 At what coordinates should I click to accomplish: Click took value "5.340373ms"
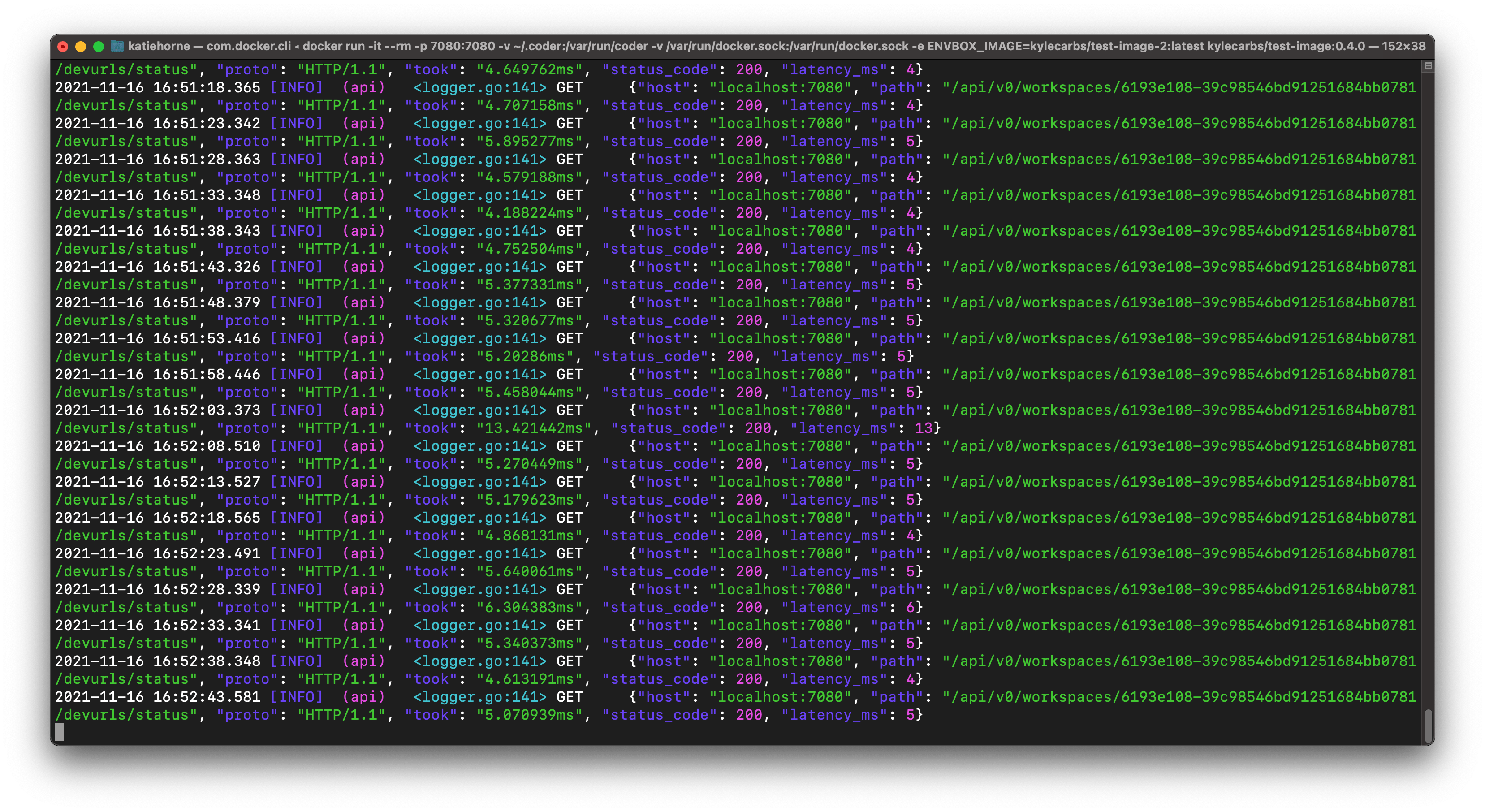click(x=529, y=643)
